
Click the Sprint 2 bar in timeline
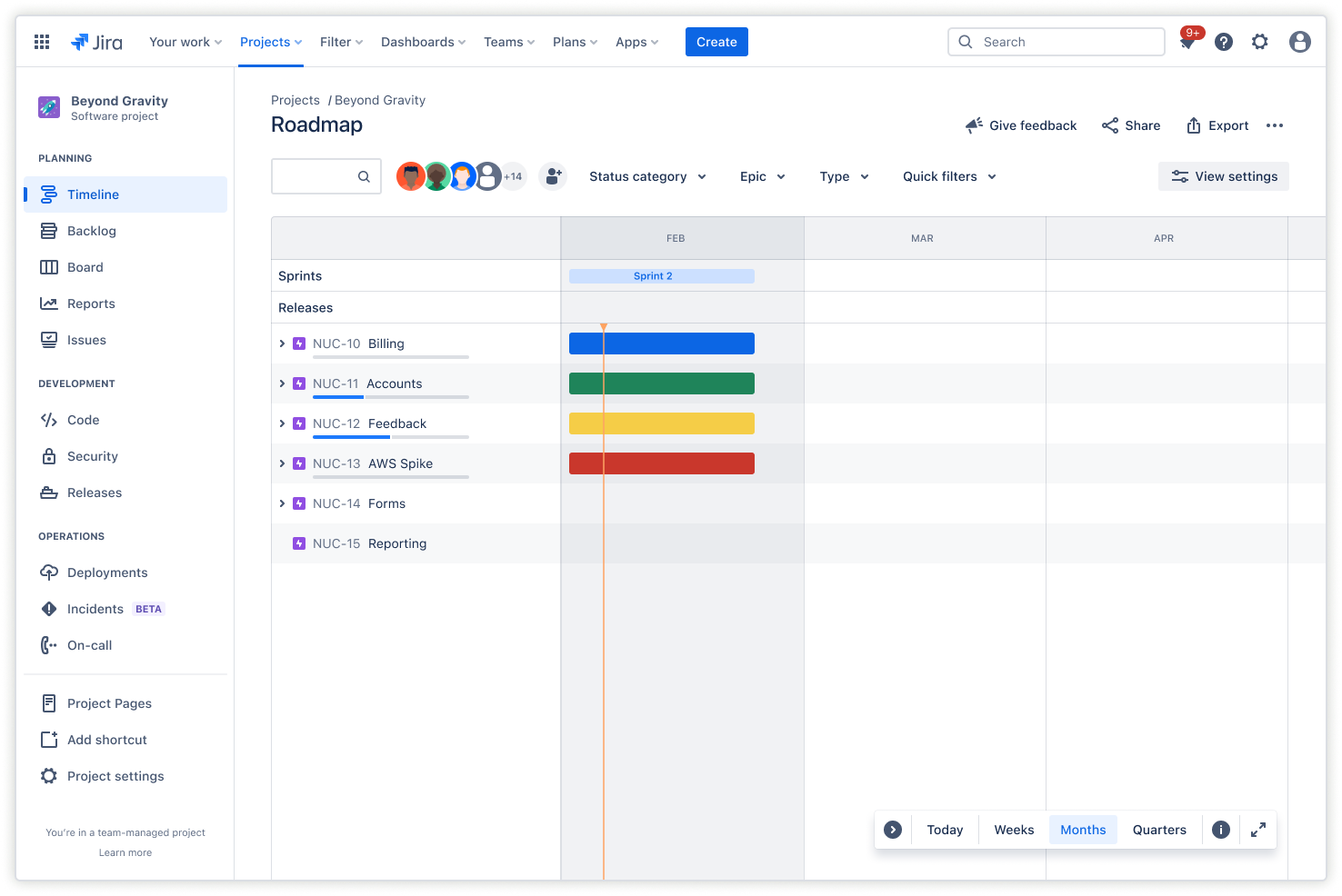click(x=661, y=275)
